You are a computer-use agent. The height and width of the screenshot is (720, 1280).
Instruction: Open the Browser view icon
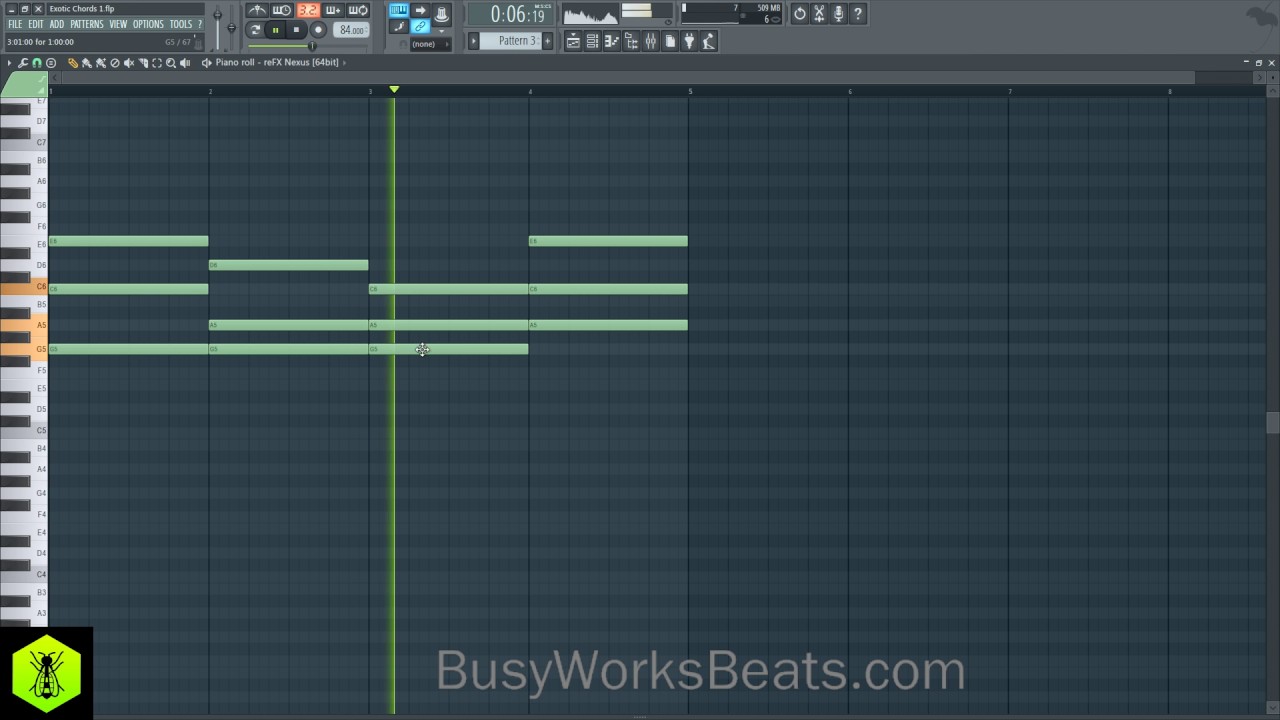631,41
